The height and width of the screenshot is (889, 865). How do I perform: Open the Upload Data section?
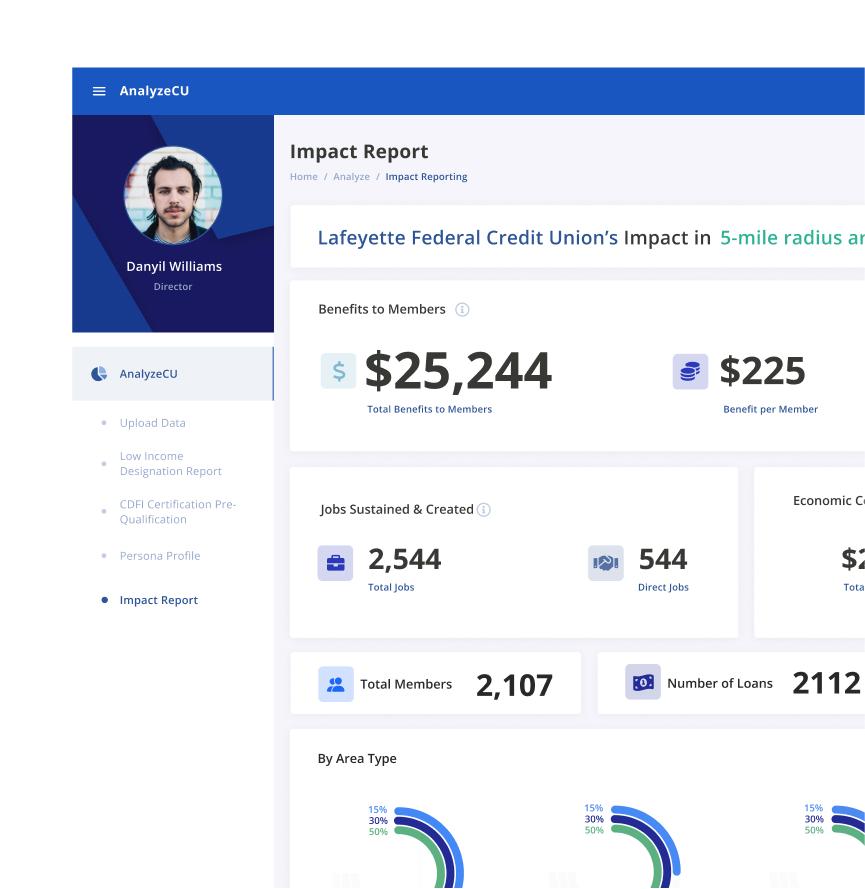[x=152, y=423]
